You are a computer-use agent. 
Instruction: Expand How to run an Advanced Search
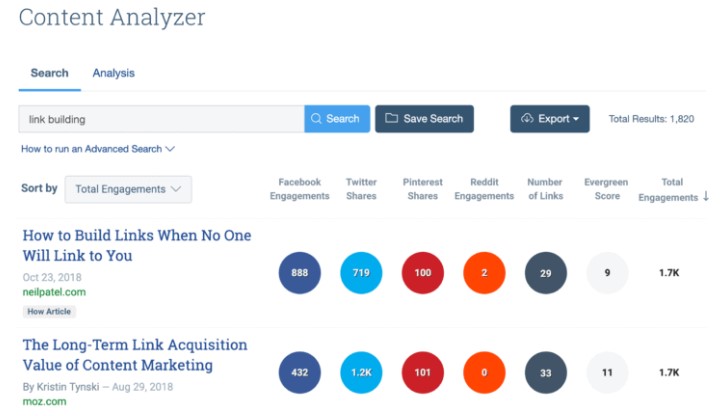[98, 149]
